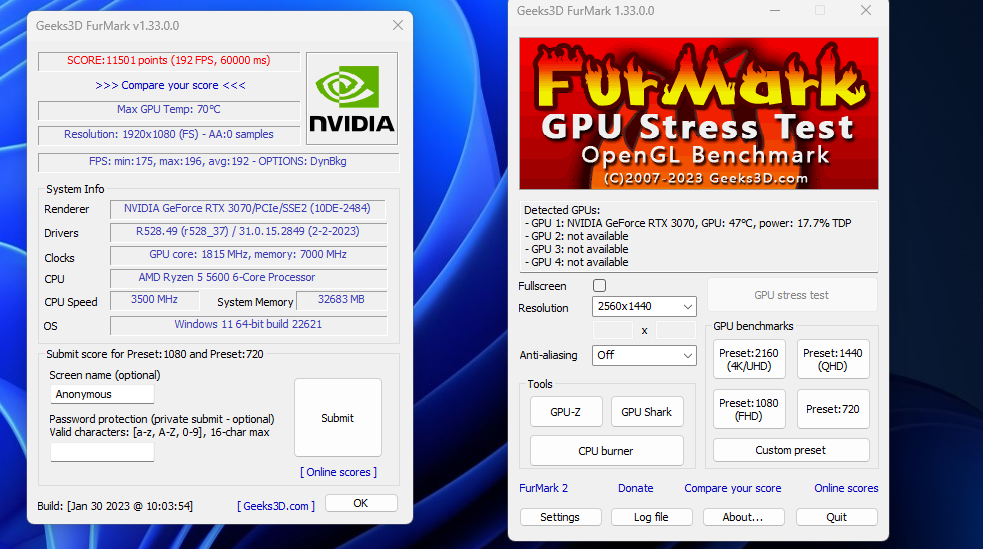Click the FurMark GPU Stress Test banner
Viewport: 983px width, 549px height.
point(698,113)
